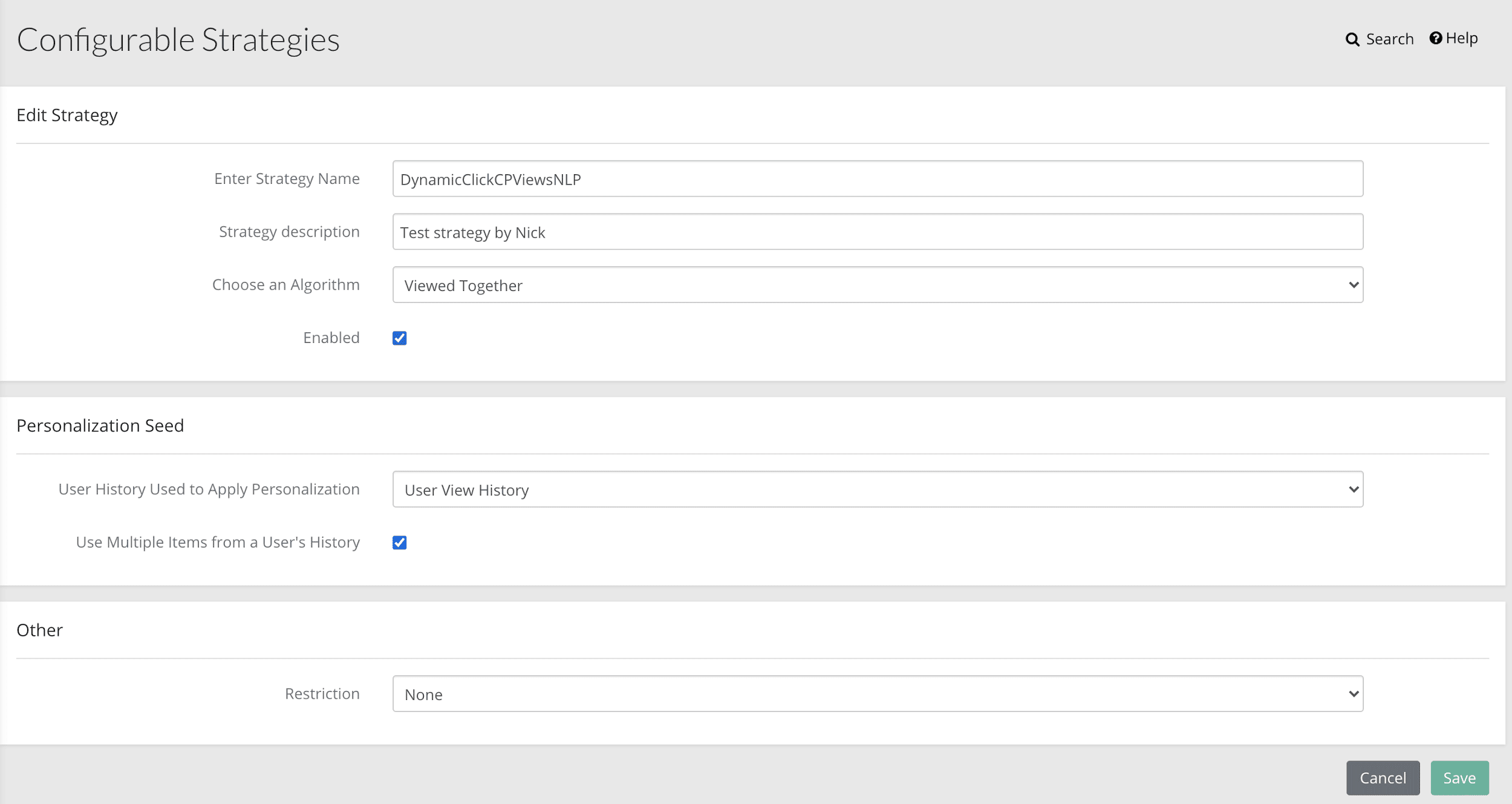Click the Enter Strategy Name label

coord(287,178)
